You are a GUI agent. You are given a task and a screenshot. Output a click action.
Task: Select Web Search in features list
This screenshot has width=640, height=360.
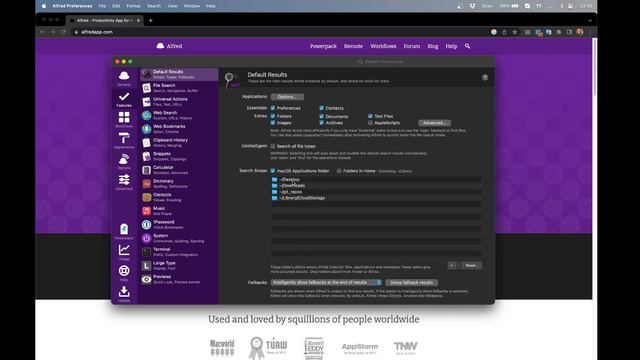(x=179, y=115)
